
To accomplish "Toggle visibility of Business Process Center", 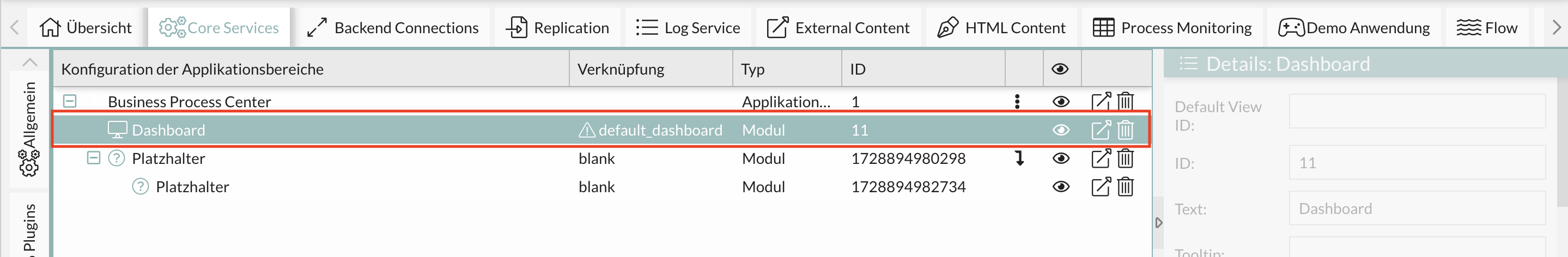I will click(x=1060, y=101).
